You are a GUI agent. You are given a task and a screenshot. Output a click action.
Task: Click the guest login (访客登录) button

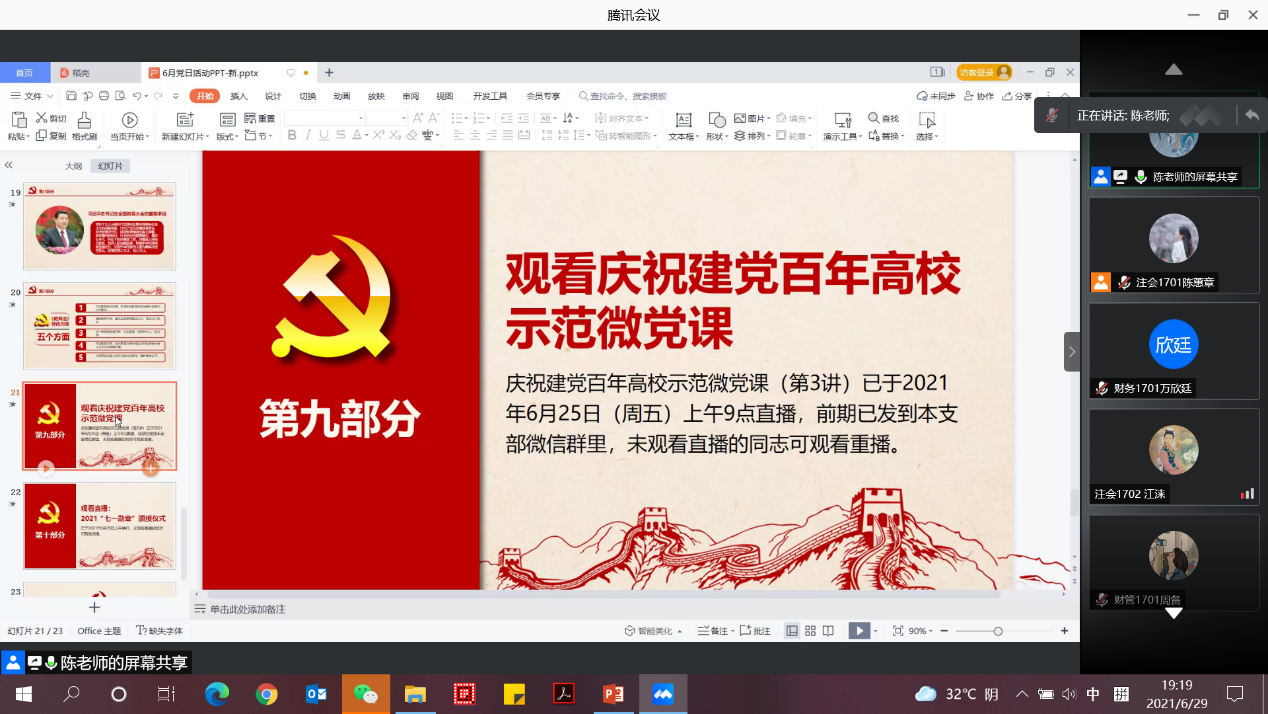[984, 72]
